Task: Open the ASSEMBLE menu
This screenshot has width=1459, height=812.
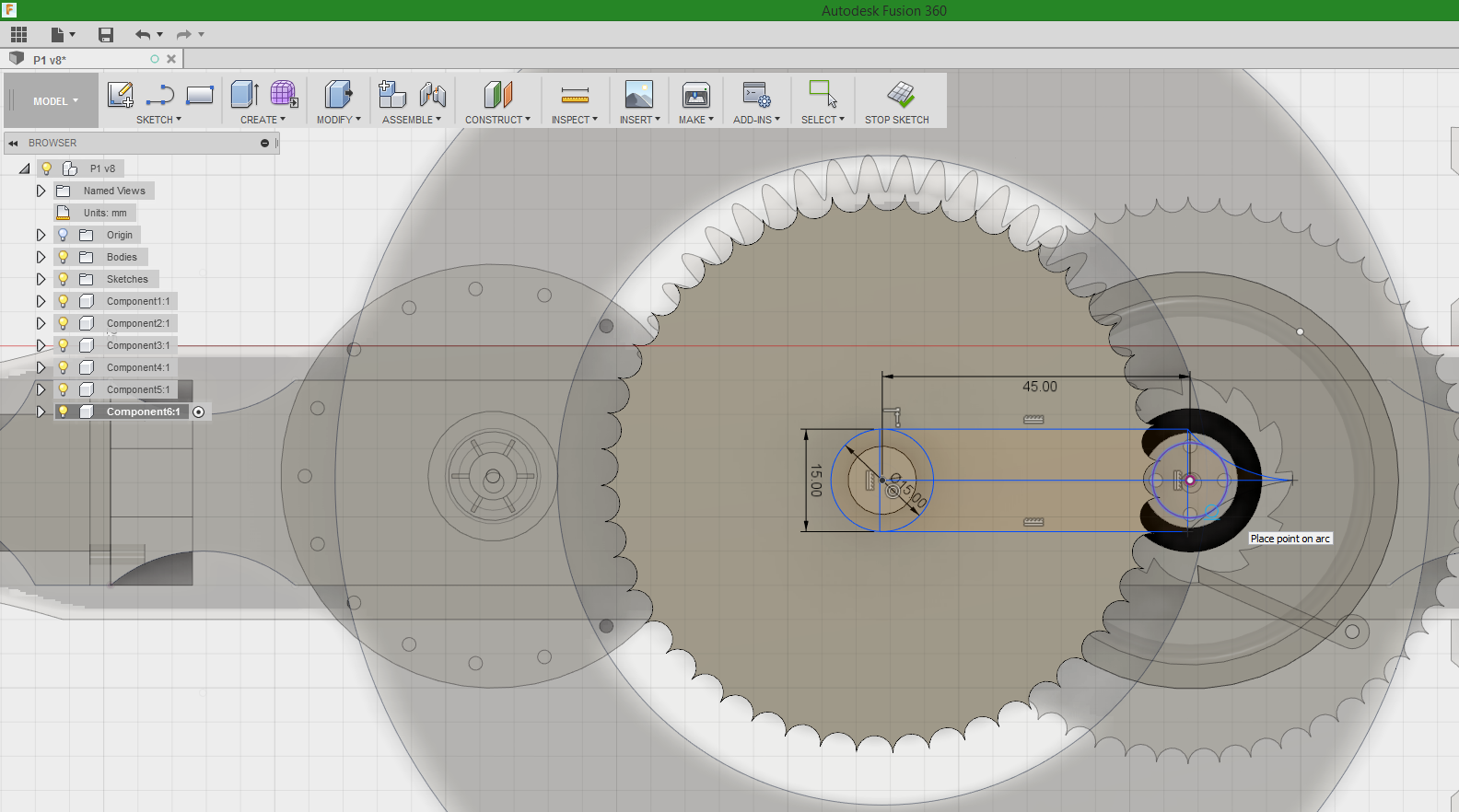Action: (411, 120)
